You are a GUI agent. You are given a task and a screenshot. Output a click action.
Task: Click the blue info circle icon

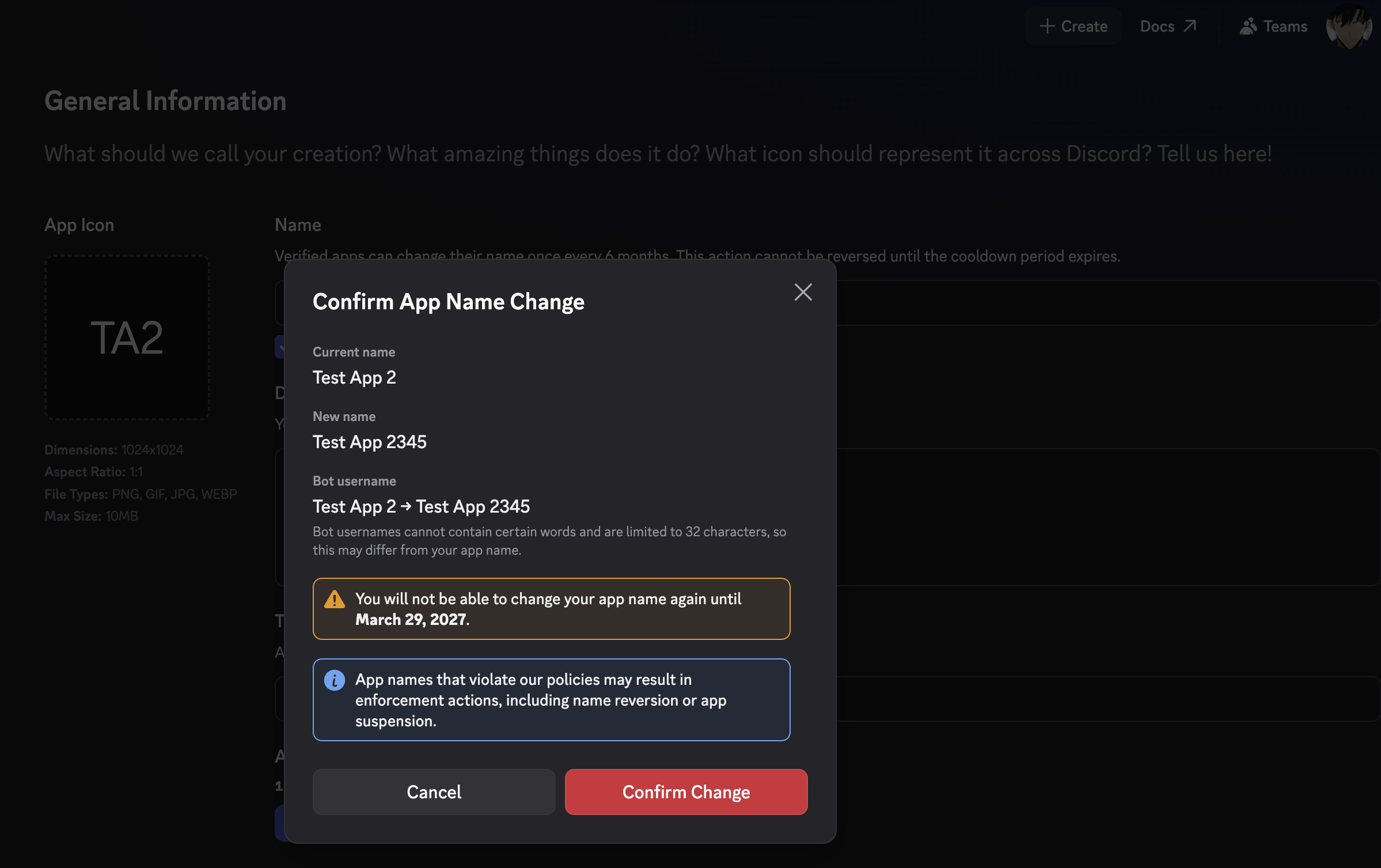point(335,680)
